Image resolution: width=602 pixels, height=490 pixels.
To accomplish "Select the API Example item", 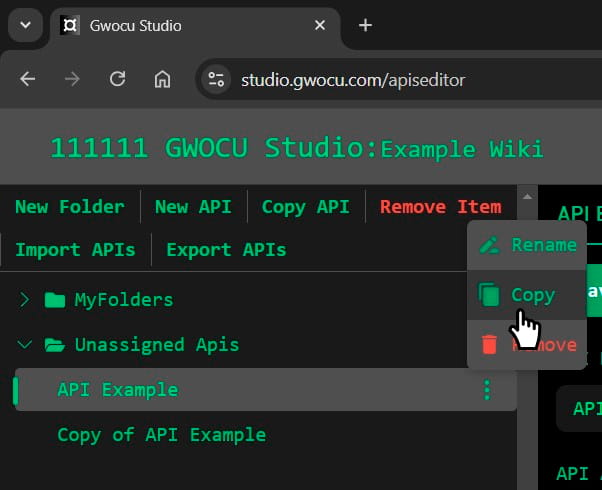I will tap(265, 389).
